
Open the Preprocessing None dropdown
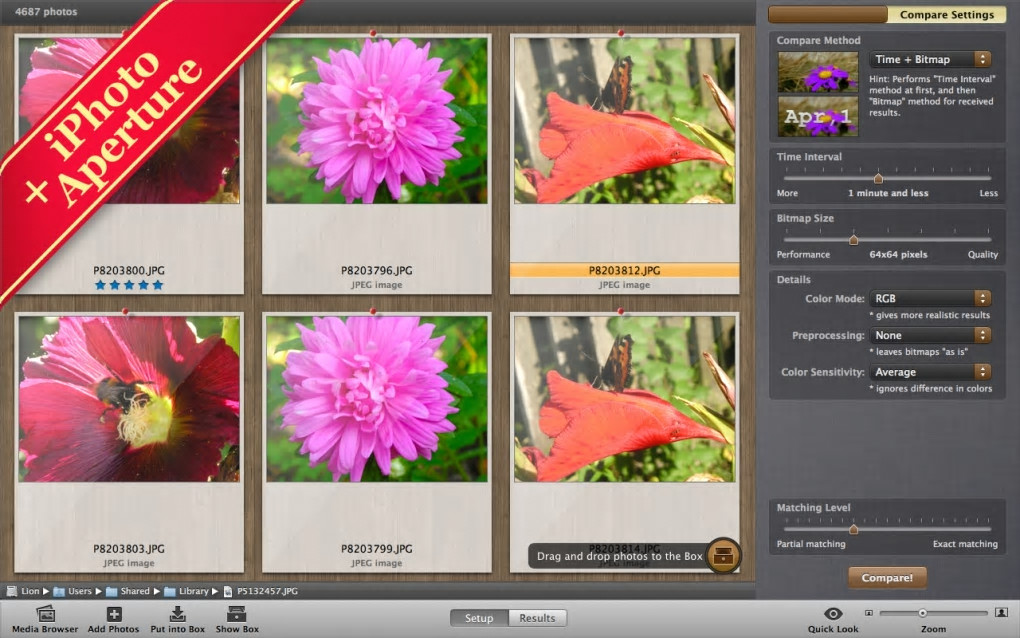tap(930, 336)
